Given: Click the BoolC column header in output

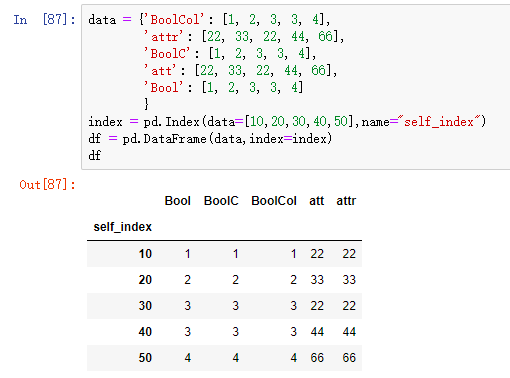Looking at the screenshot, I should (221, 201).
